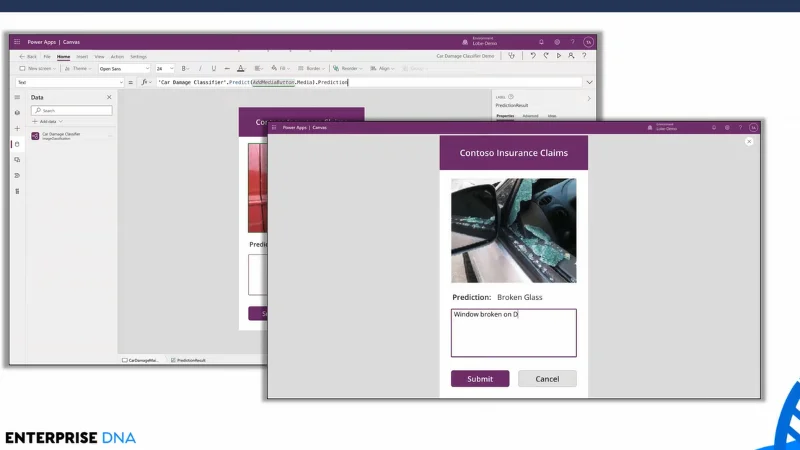Collapse the right properties pane with the chevron
Viewport: 800px width, 450px height.
coord(589,98)
